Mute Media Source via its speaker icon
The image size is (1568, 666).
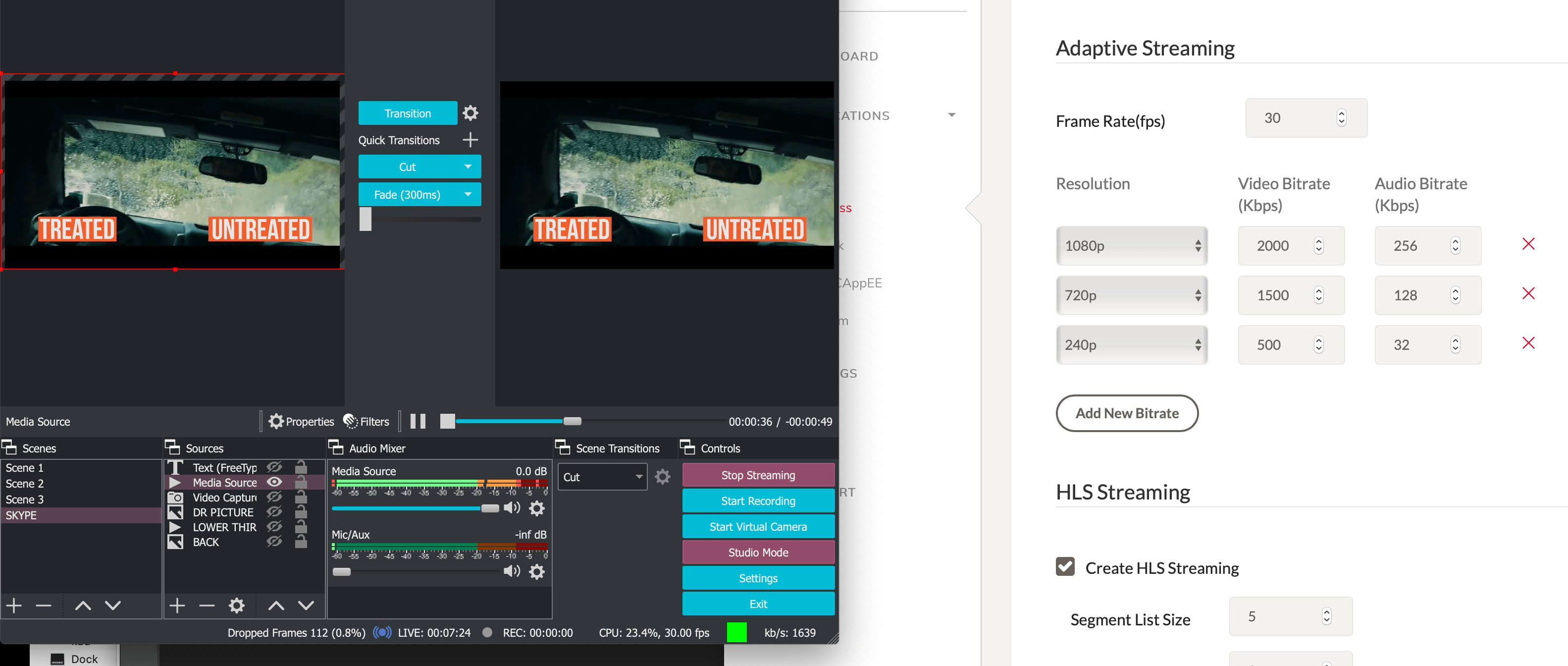[512, 508]
